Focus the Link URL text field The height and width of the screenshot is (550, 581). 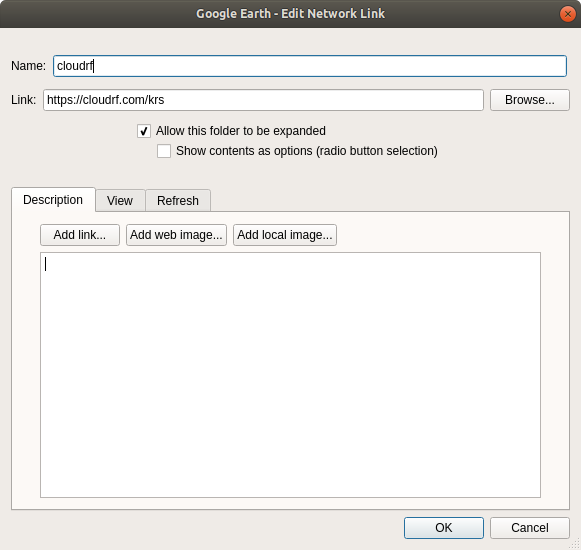[263, 100]
